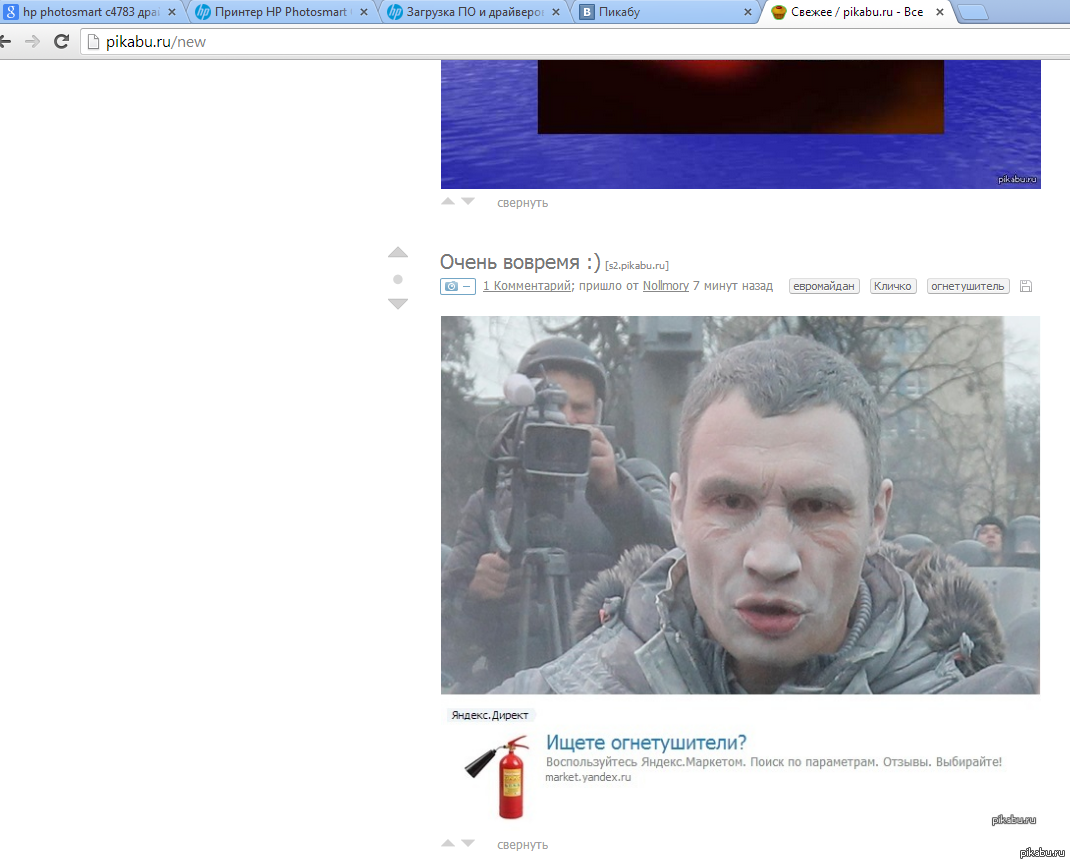Click the fire extinguisher ad image
1070x864 pixels.
pos(497,775)
